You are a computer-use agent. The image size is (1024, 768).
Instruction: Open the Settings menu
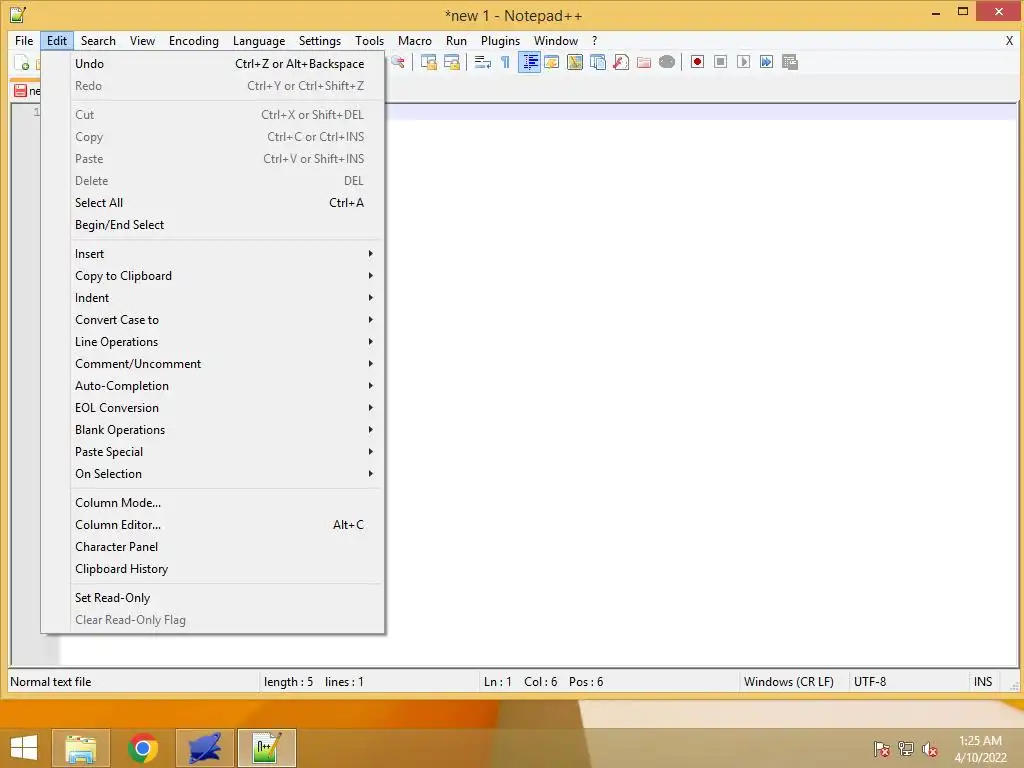(x=320, y=40)
